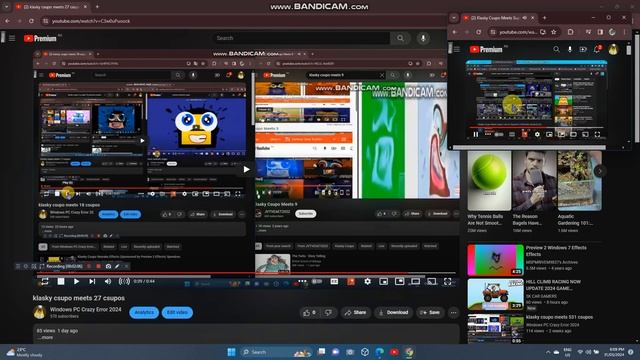Switch main player to miniplayer

[x=383, y=281]
